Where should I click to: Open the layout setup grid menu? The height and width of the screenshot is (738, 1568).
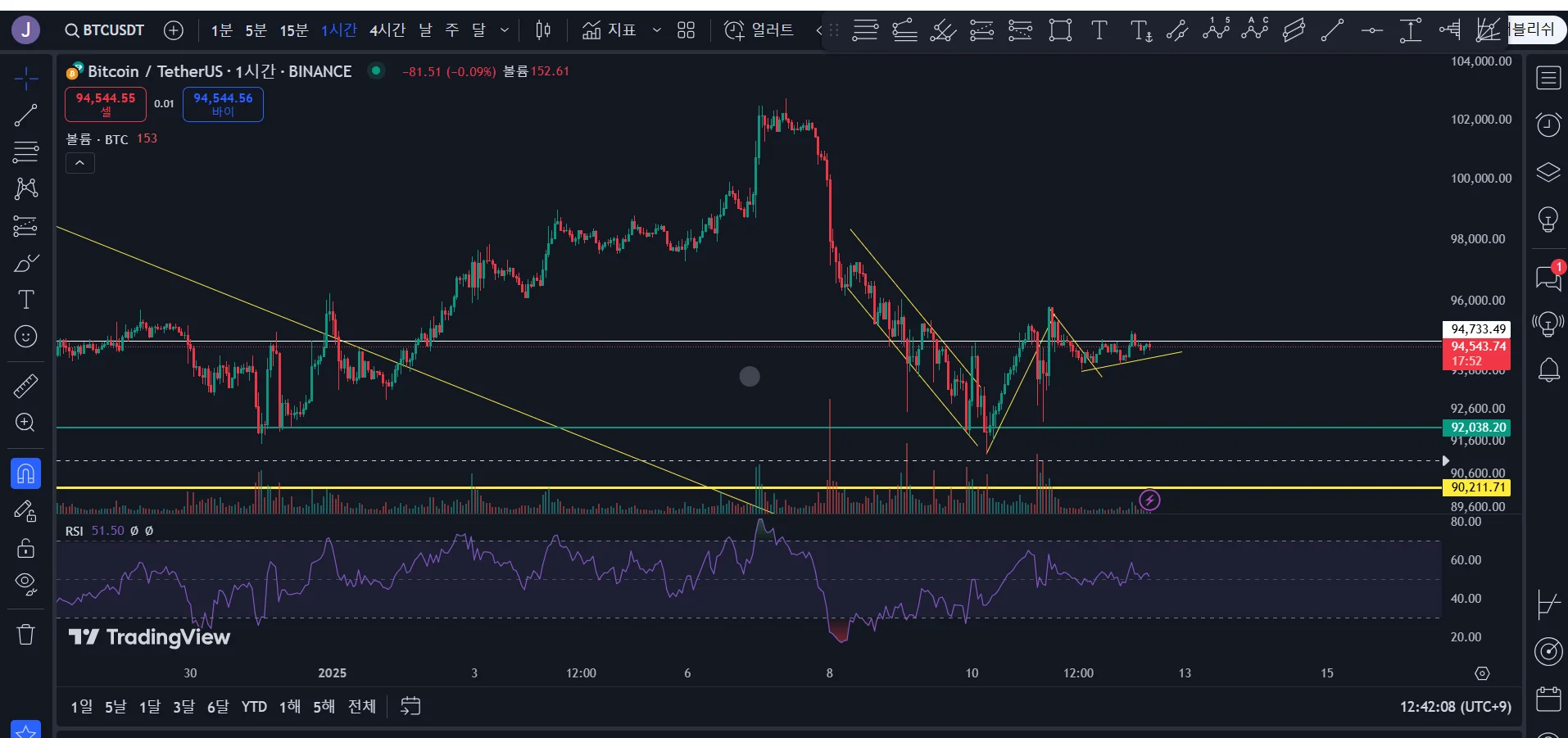coord(687,30)
